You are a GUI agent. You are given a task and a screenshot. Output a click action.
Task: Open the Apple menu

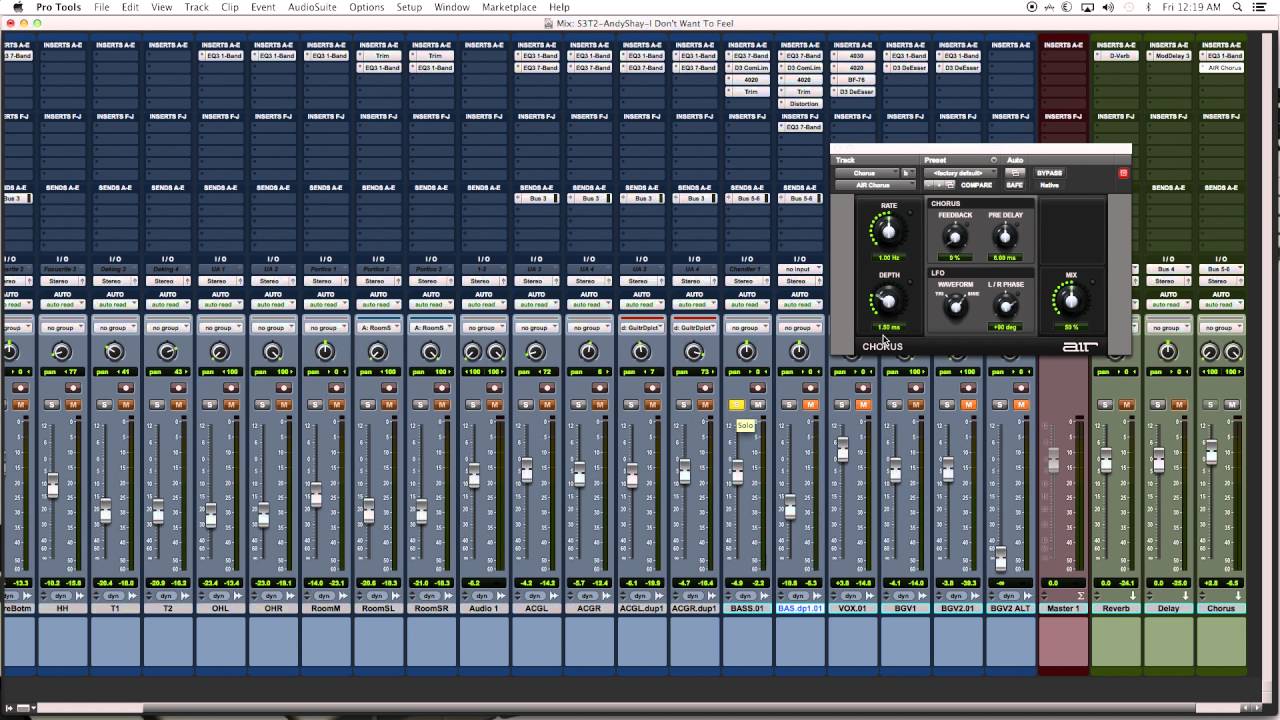click(17, 7)
